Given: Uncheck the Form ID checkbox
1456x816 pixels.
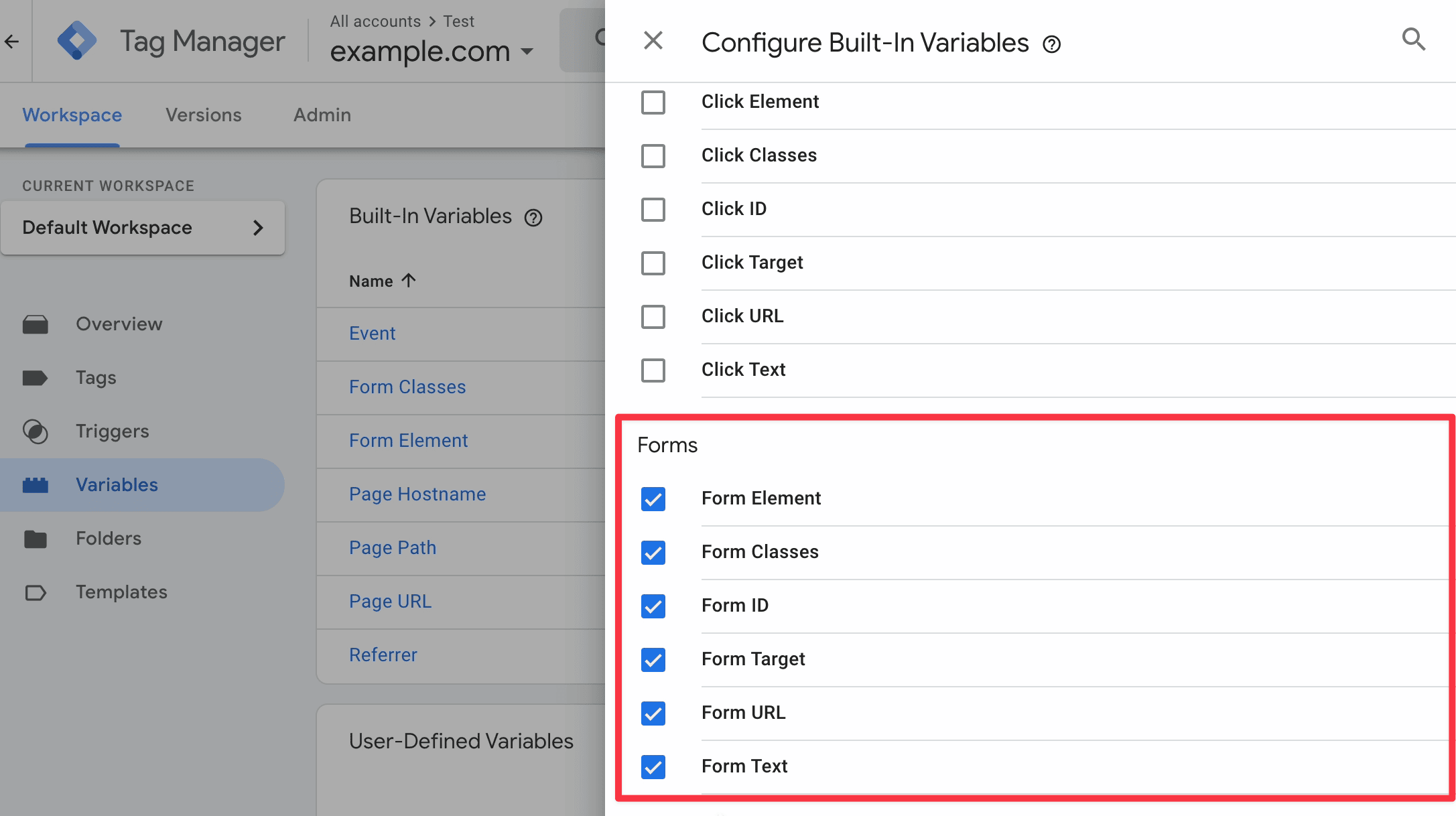Looking at the screenshot, I should click(x=653, y=606).
